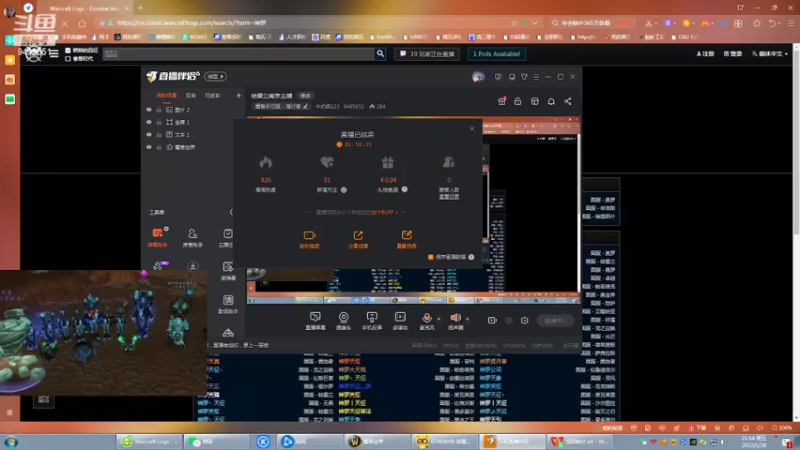Image resolution: width=800 pixels, height=450 pixels.
Task: Open Warcraft Logs hamburger menu
Action: click(54, 54)
